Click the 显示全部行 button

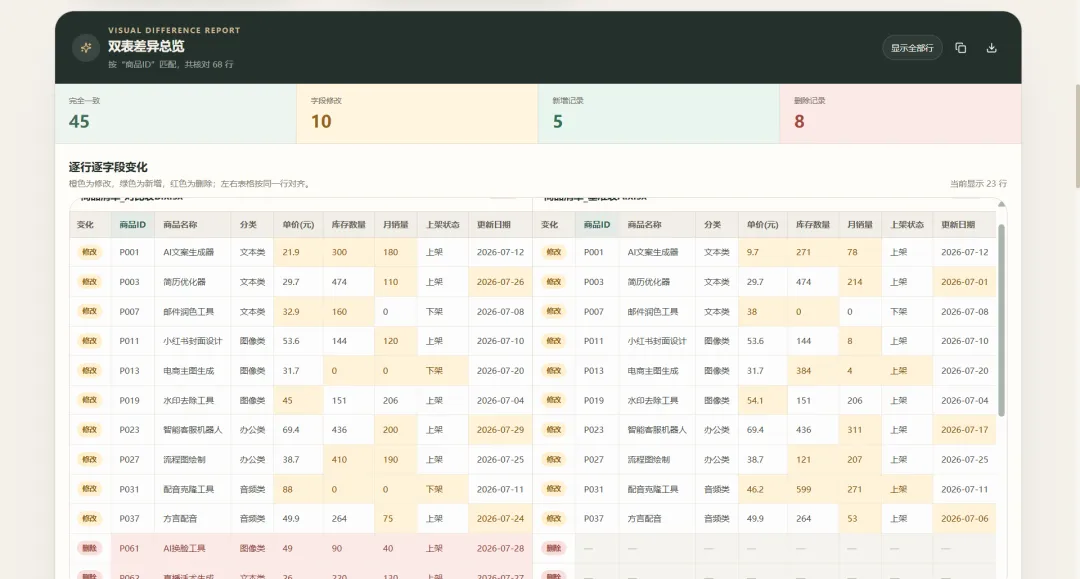[x=912, y=48]
